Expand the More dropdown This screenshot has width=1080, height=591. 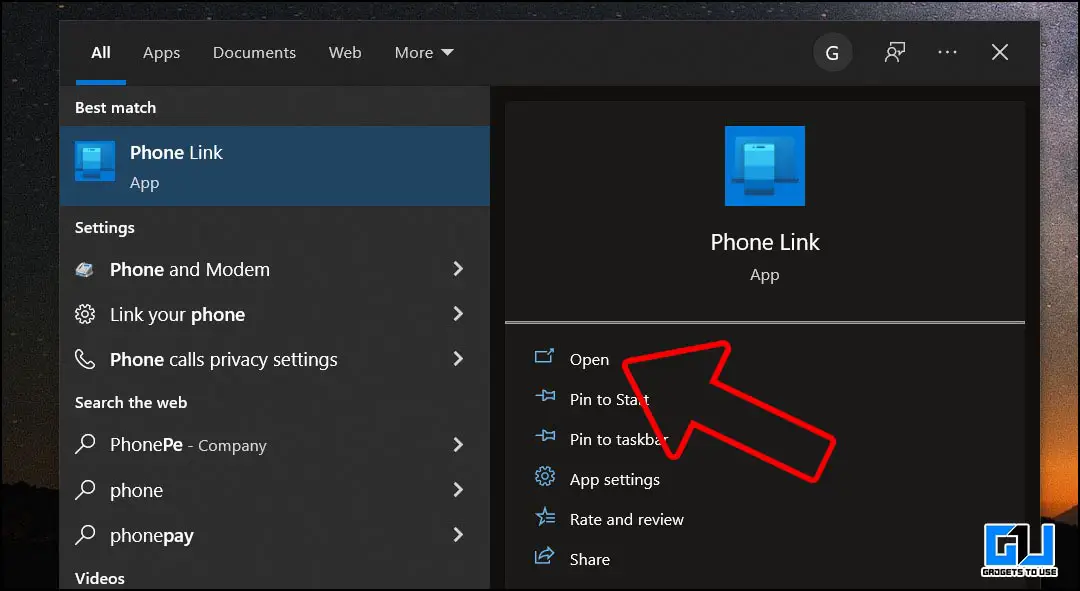424,52
